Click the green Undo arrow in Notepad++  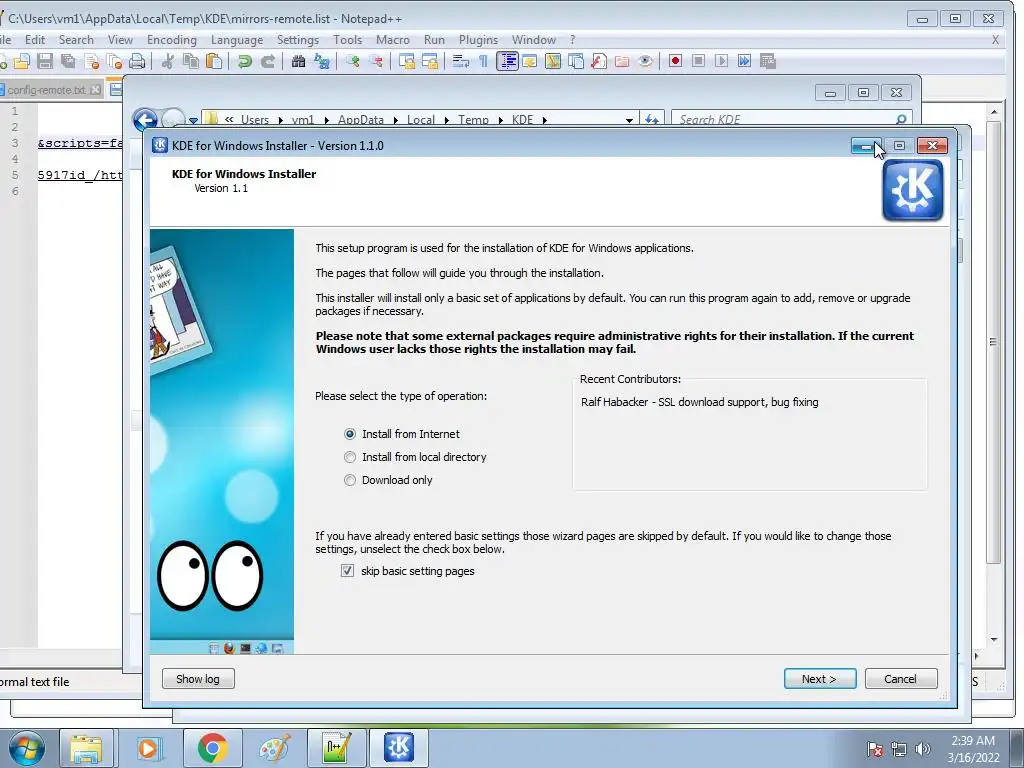coord(245,61)
